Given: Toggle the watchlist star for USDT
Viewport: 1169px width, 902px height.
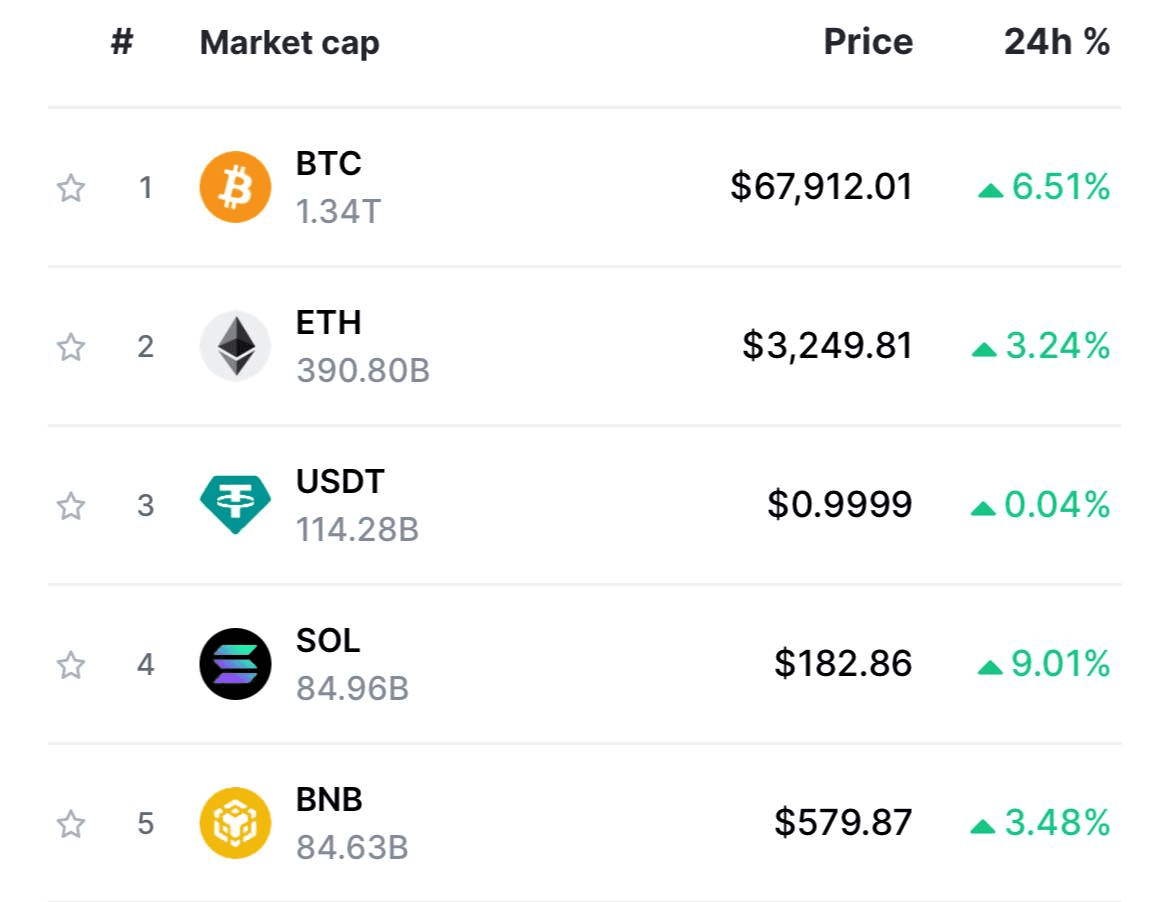Looking at the screenshot, I should pos(71,505).
